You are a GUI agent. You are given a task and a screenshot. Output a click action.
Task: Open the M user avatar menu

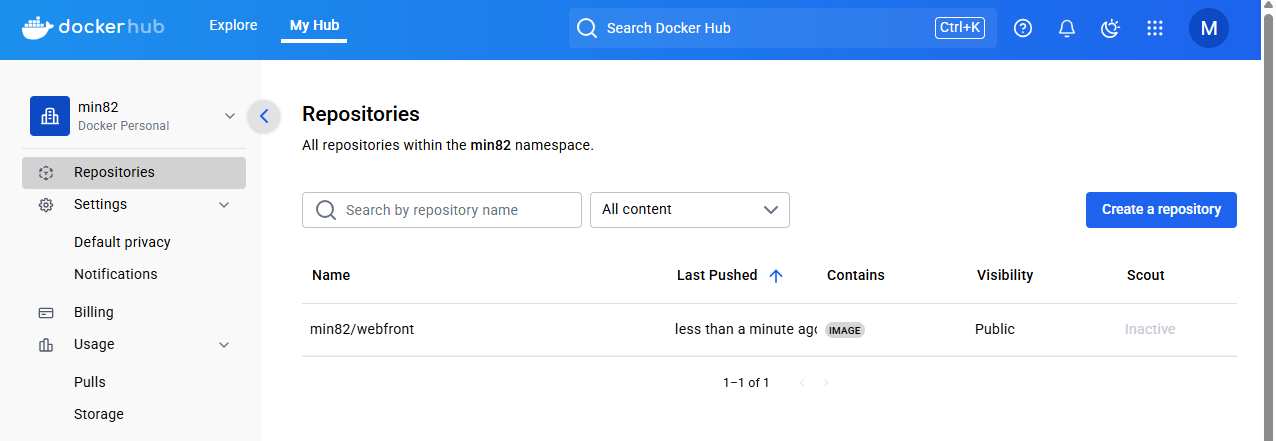(x=1209, y=28)
